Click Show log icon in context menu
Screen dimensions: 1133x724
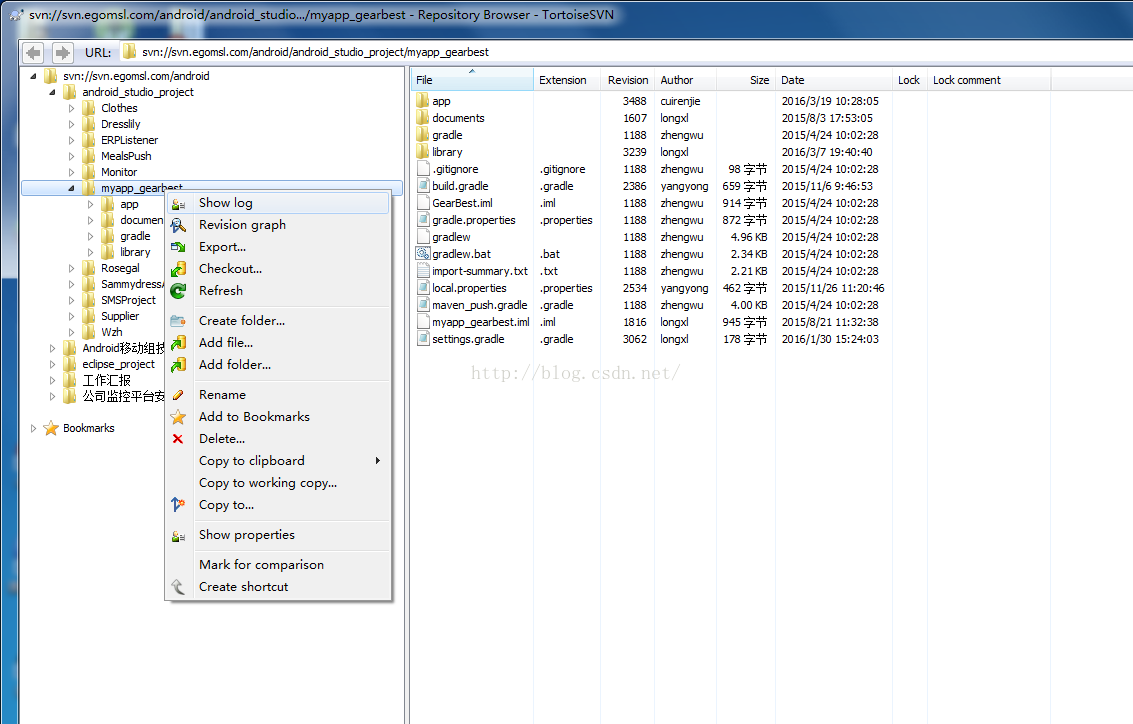tap(178, 204)
